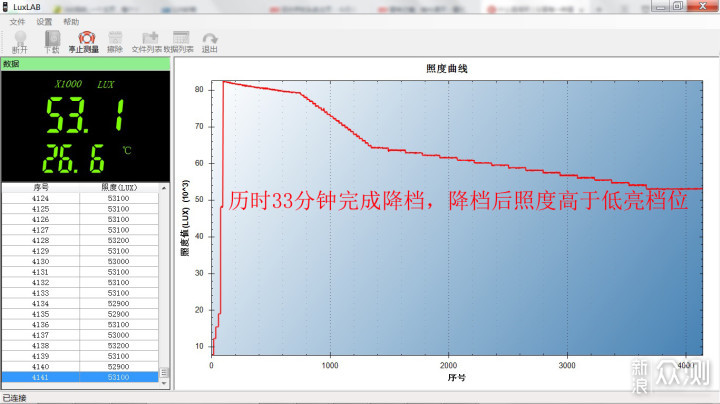This screenshot has width=720, height=404.
Task: Click highlighted row 4141
Action: coord(80,377)
